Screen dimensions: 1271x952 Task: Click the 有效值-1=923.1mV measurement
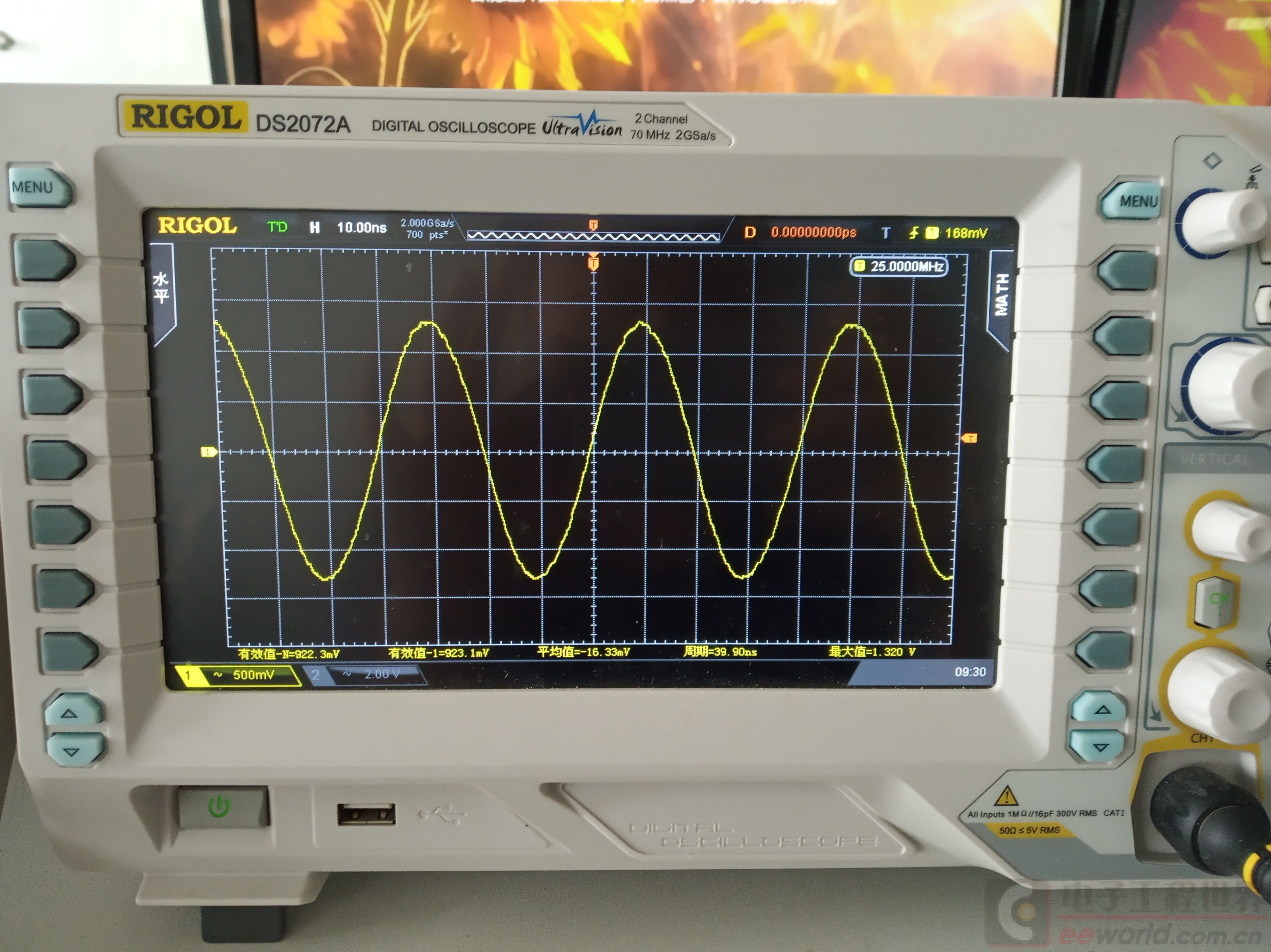438,653
